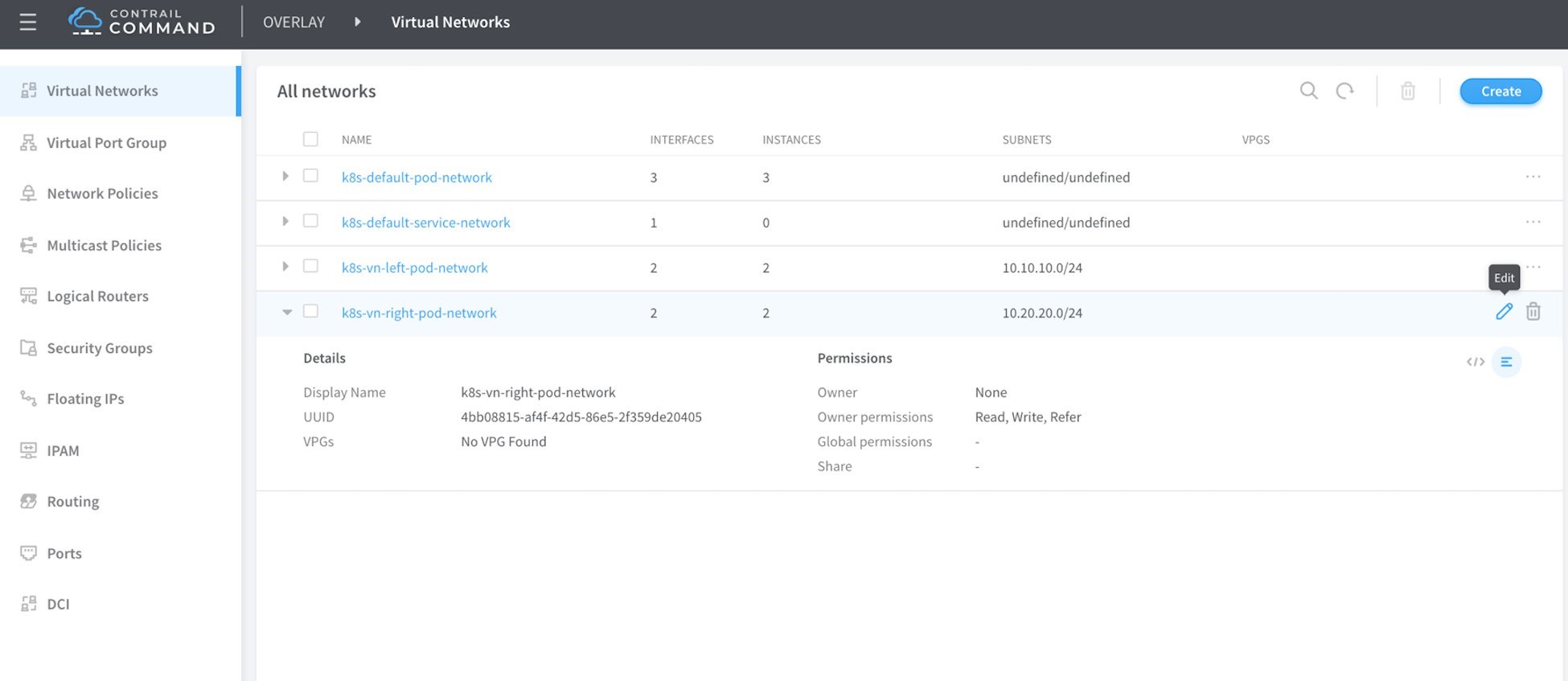Click the VPGS column header
Screen dimensions: 1568x681
[x=1255, y=139]
